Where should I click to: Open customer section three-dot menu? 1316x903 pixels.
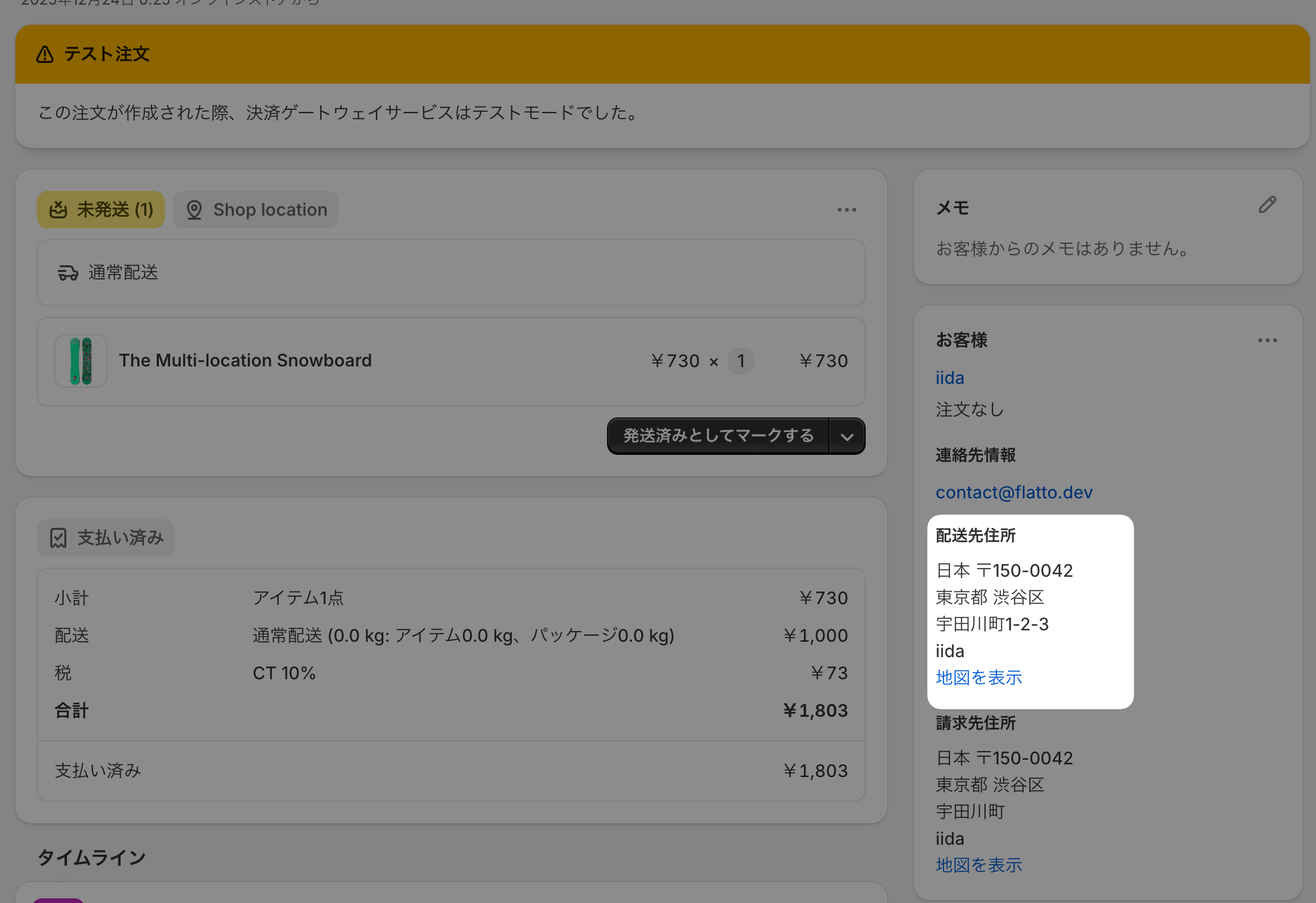point(1267,340)
